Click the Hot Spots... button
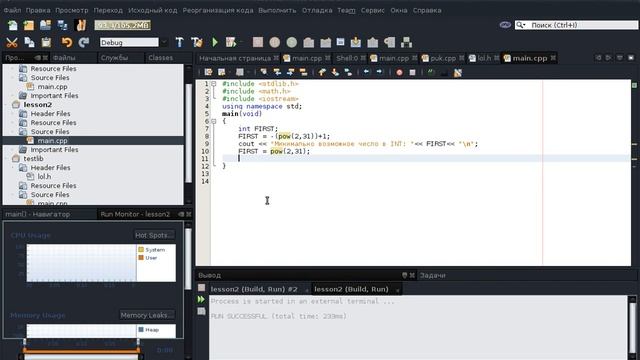Image resolution: width=640 pixels, height=360 pixels. pos(154,235)
